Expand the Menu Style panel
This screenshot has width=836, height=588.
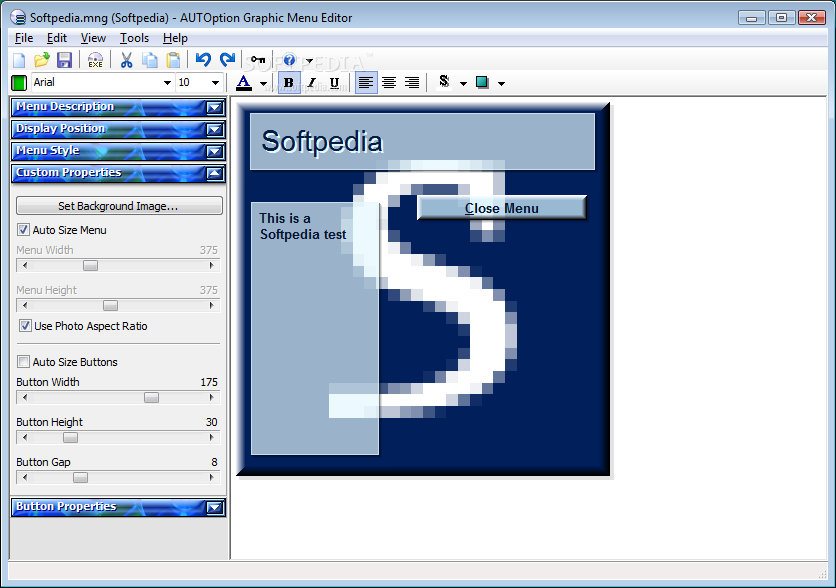tap(215, 151)
